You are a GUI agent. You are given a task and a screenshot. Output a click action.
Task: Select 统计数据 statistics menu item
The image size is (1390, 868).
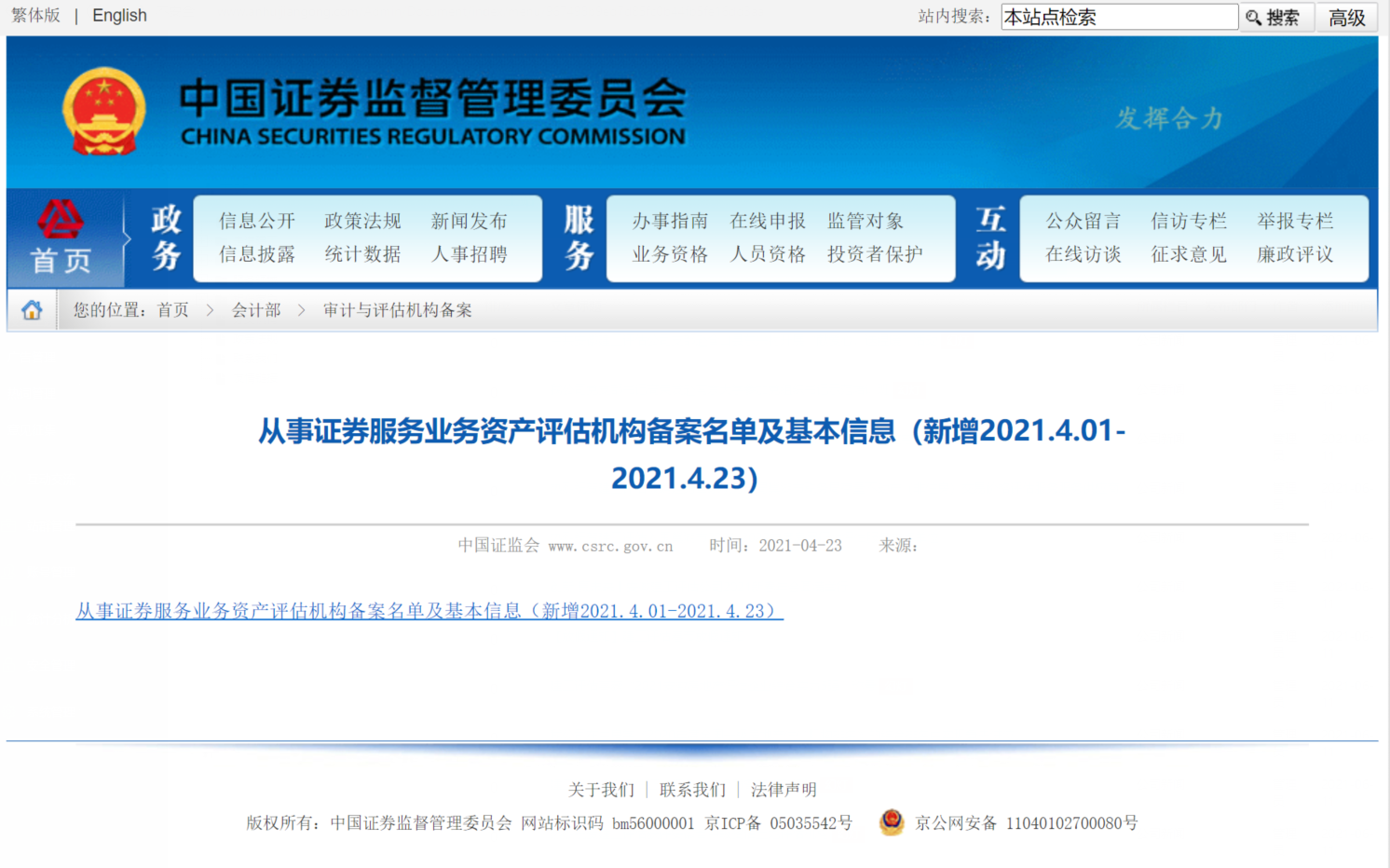pos(362,254)
